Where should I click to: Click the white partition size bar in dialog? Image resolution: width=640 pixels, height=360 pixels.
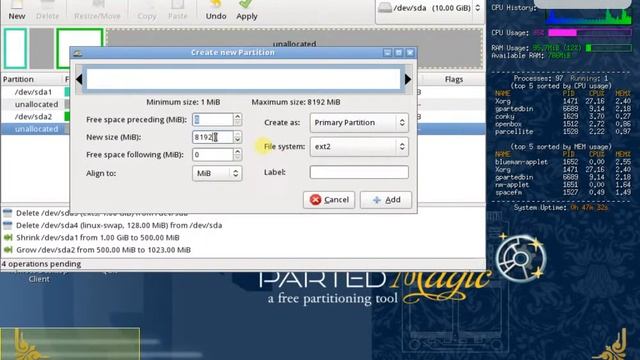click(x=243, y=79)
